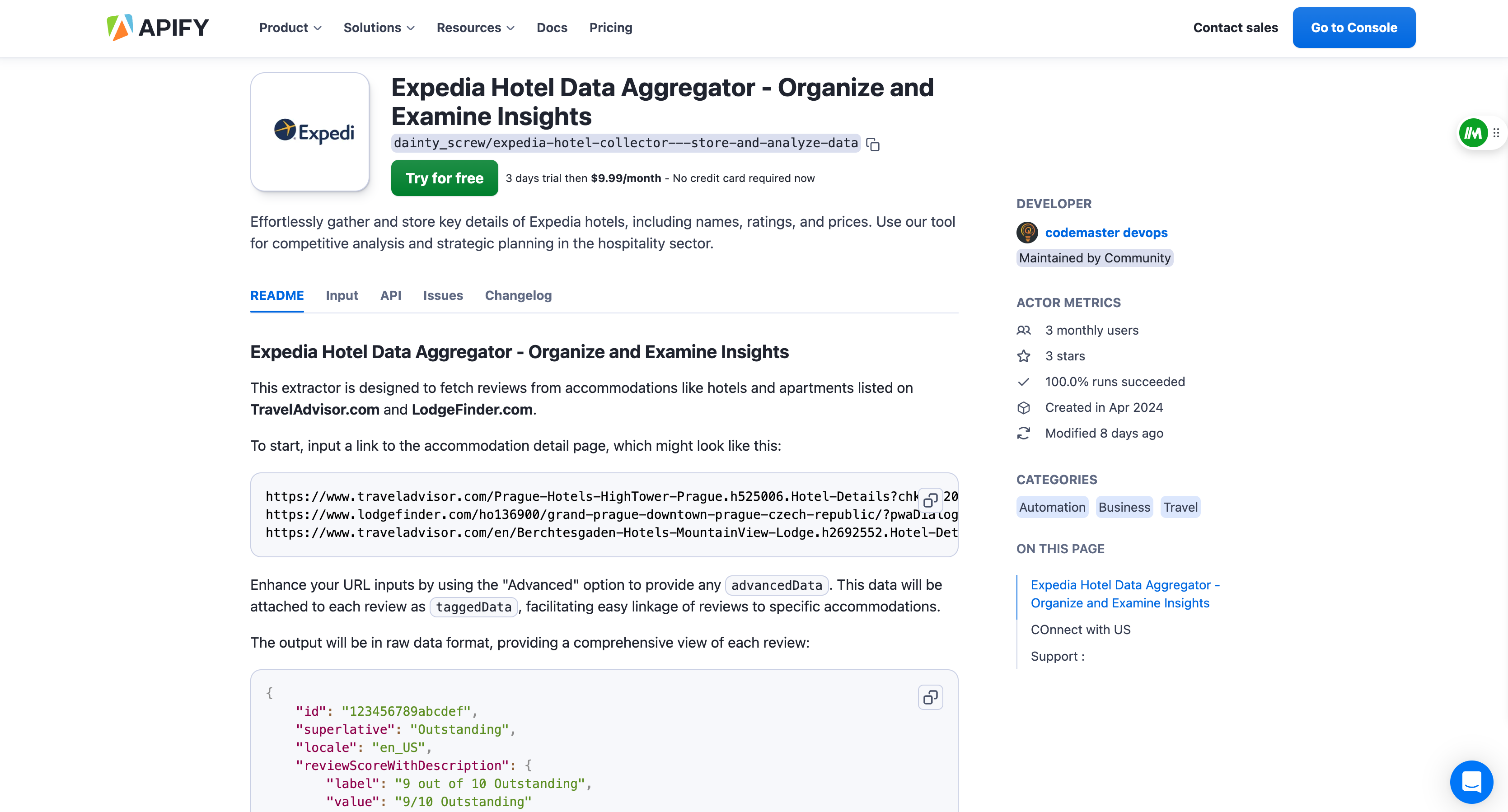Click the runs succeeded checkmark icon

click(1023, 382)
